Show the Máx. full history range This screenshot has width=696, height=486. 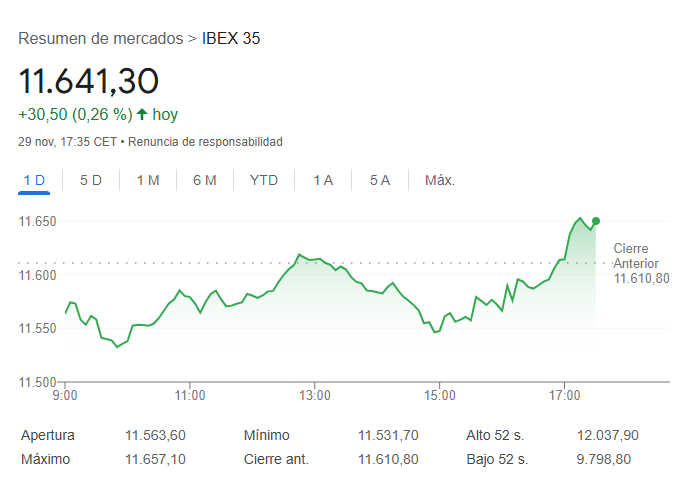440,180
